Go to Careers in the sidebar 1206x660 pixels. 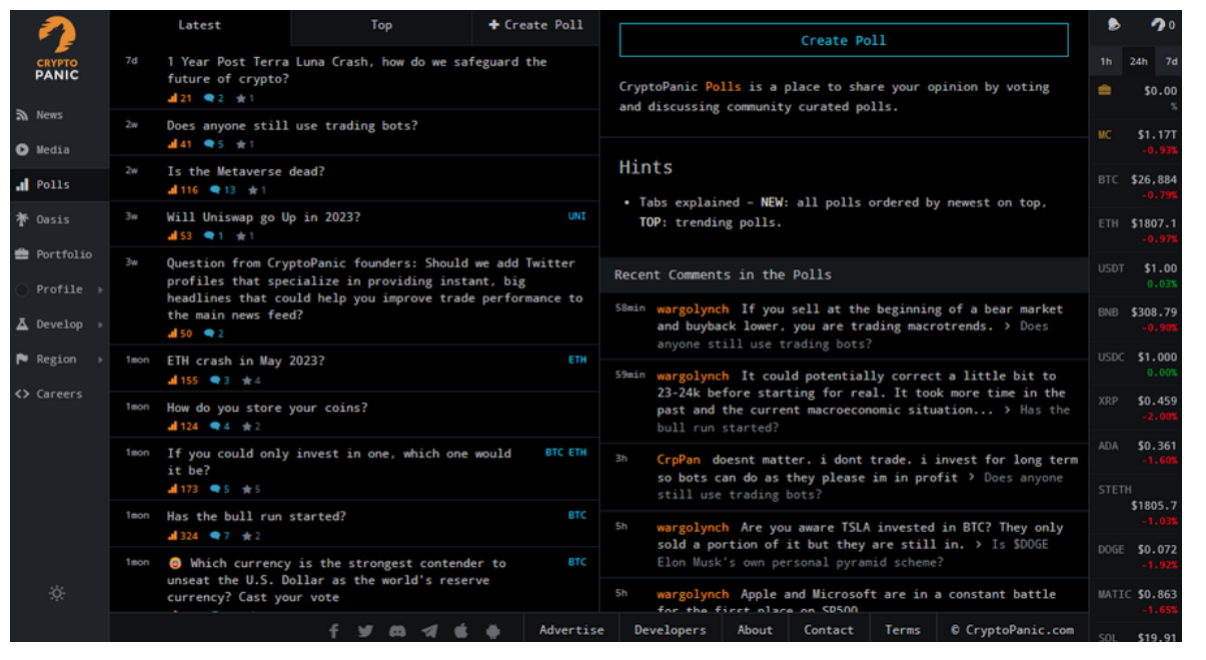tap(59, 394)
